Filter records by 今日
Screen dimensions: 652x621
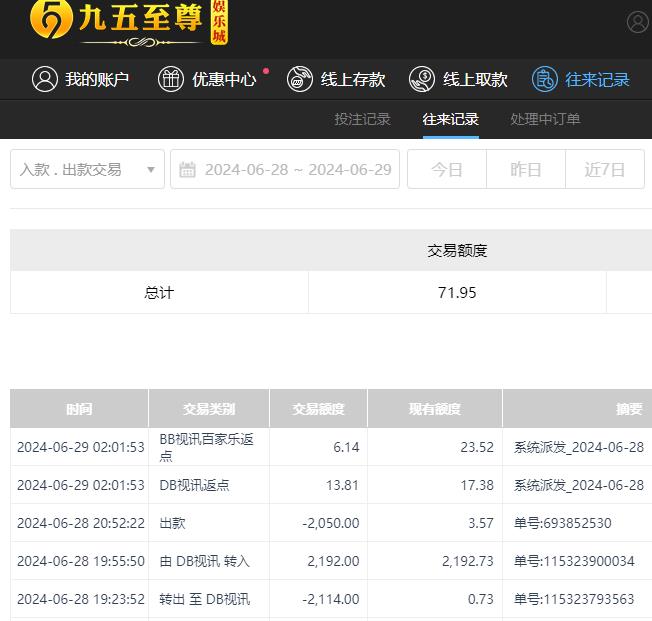coord(446,170)
